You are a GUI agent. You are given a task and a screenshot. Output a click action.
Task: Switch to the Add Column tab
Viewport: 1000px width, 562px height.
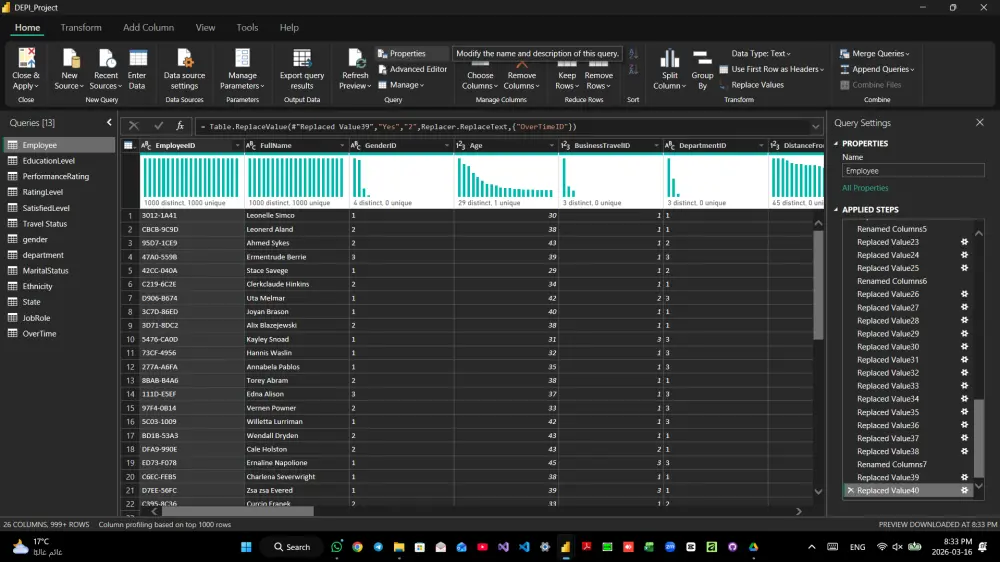[149, 27]
